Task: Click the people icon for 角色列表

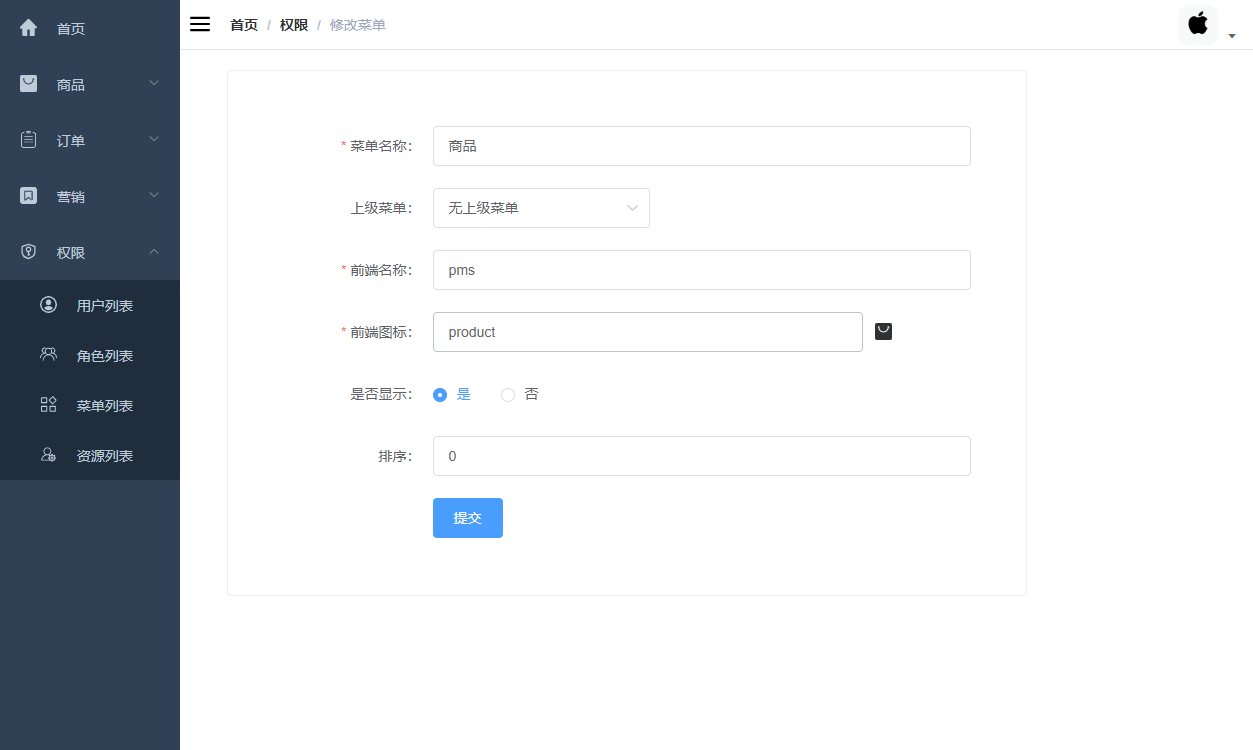Action: [x=48, y=354]
